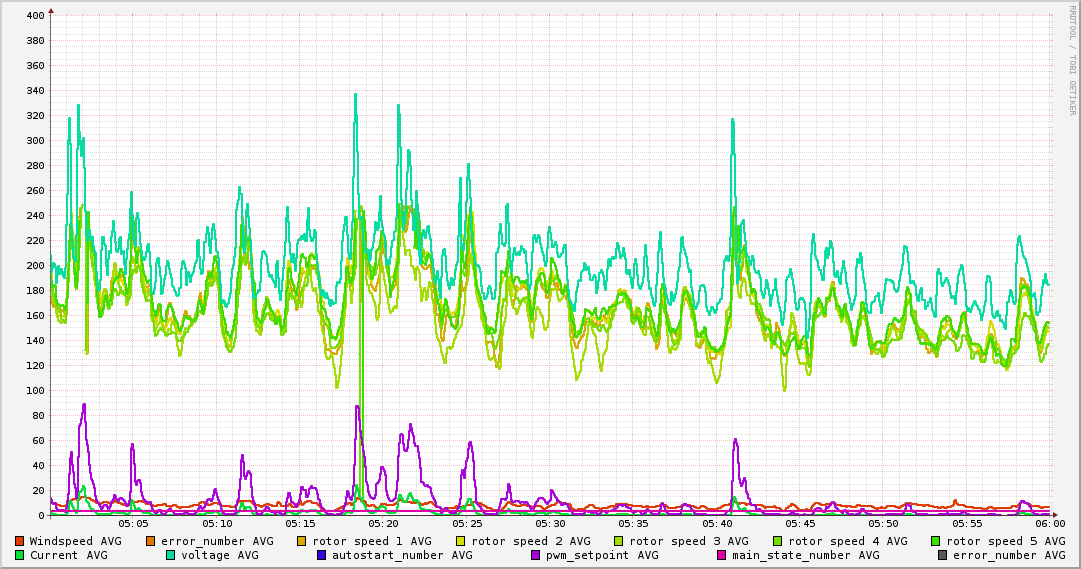
Task: Click the purple pwm_setpoint AVG swatch
Action: click(x=536, y=555)
